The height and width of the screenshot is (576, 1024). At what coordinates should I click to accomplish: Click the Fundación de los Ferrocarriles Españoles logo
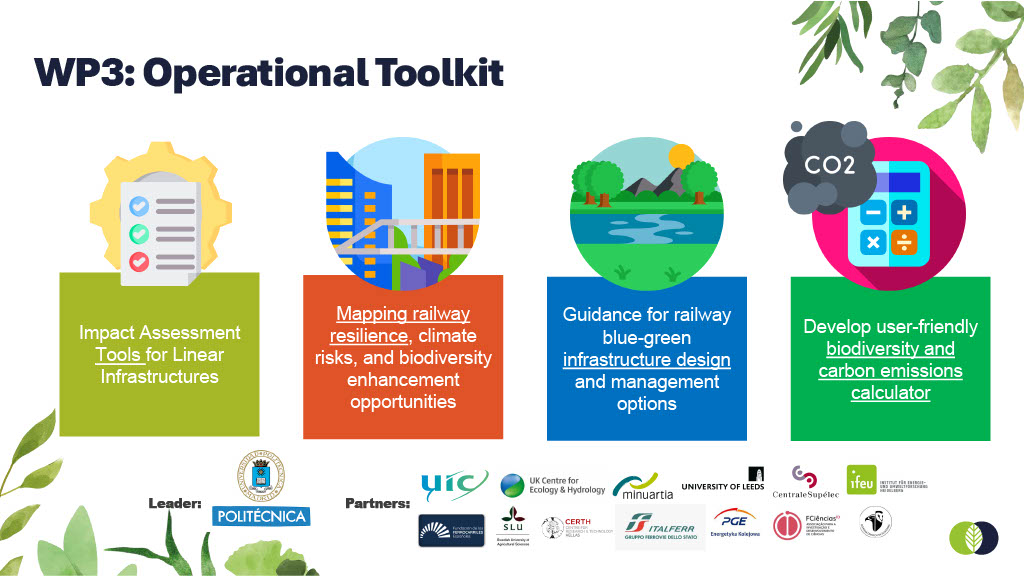[451, 530]
